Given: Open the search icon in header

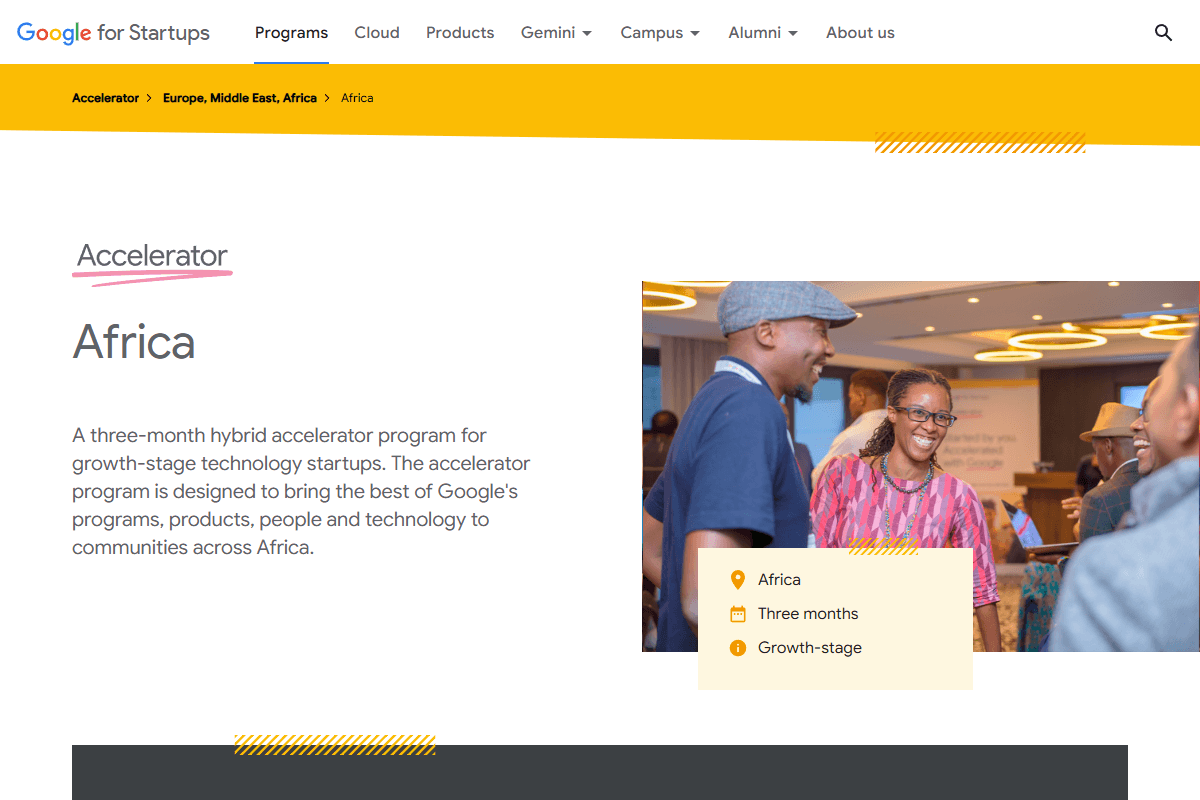Looking at the screenshot, I should click(x=1163, y=33).
